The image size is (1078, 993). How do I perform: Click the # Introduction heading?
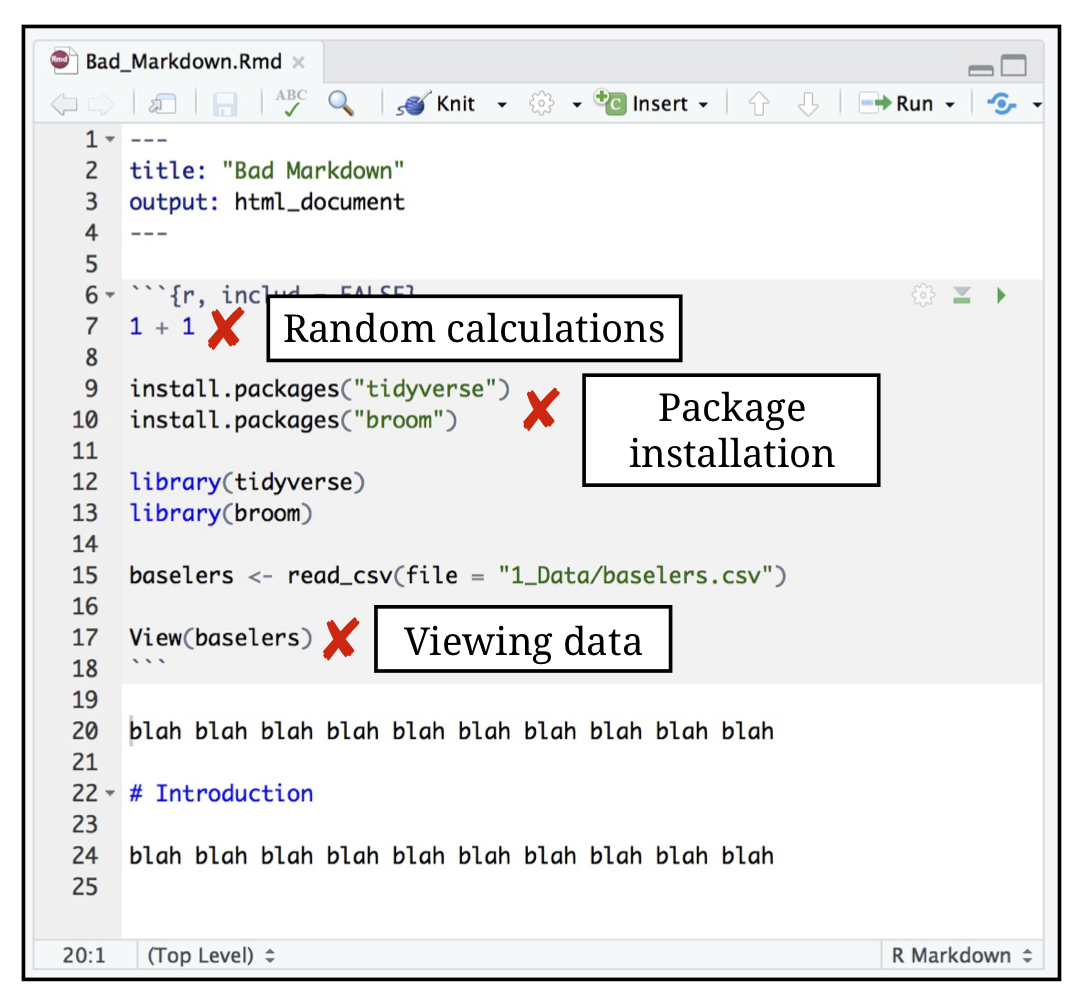221,794
